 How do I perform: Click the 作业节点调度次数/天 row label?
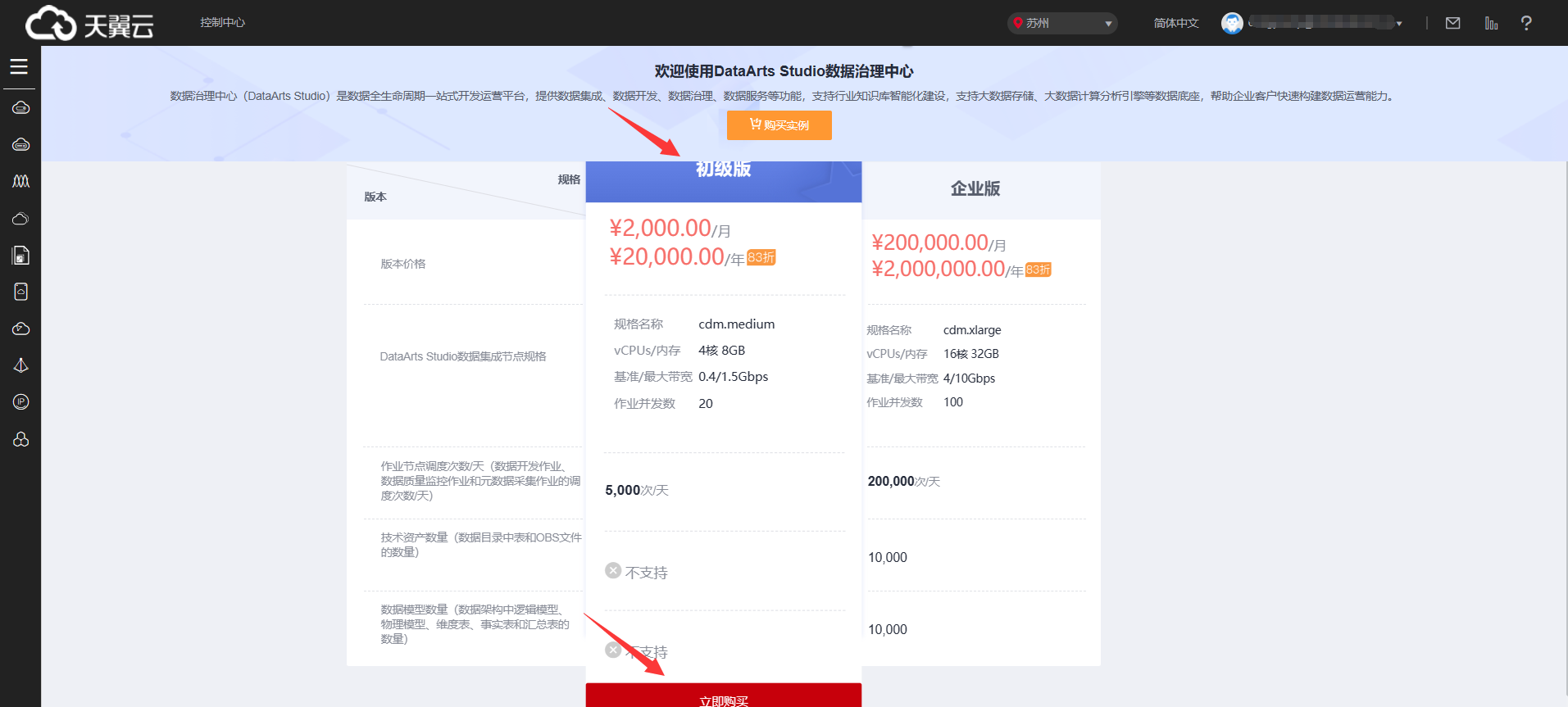click(x=480, y=481)
